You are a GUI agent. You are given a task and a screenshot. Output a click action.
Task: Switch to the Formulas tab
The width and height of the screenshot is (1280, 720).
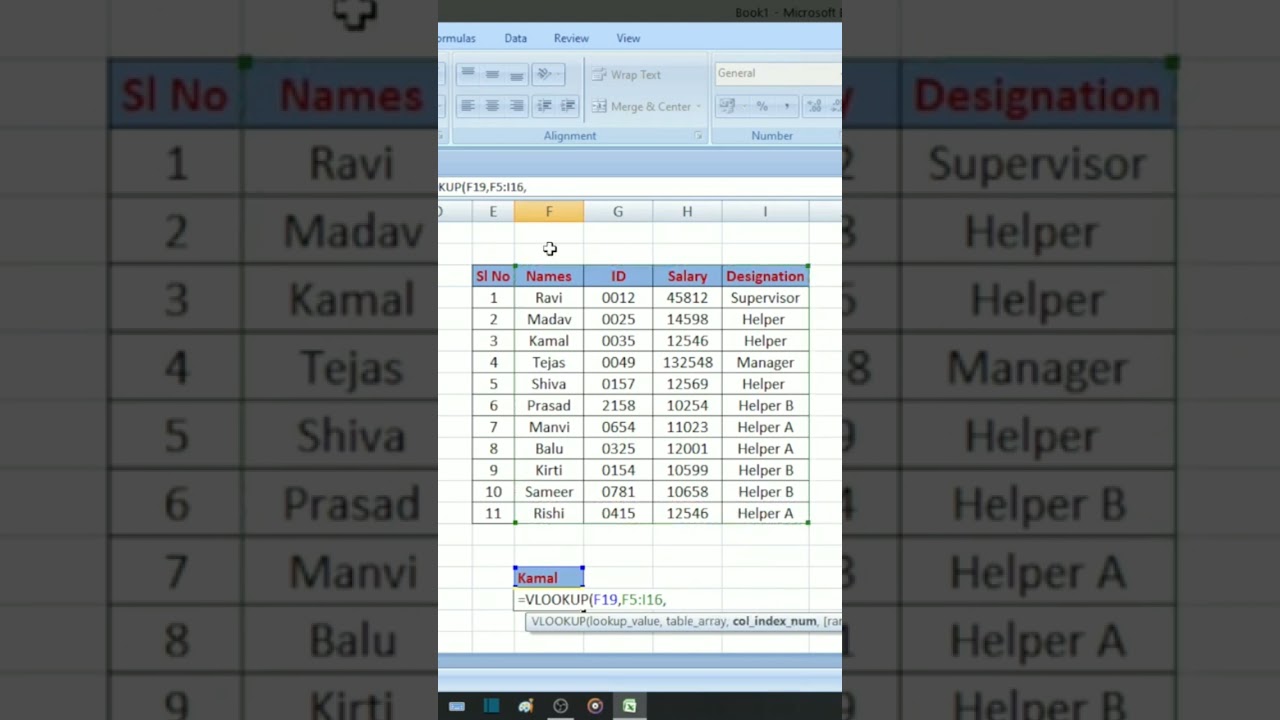(457, 38)
